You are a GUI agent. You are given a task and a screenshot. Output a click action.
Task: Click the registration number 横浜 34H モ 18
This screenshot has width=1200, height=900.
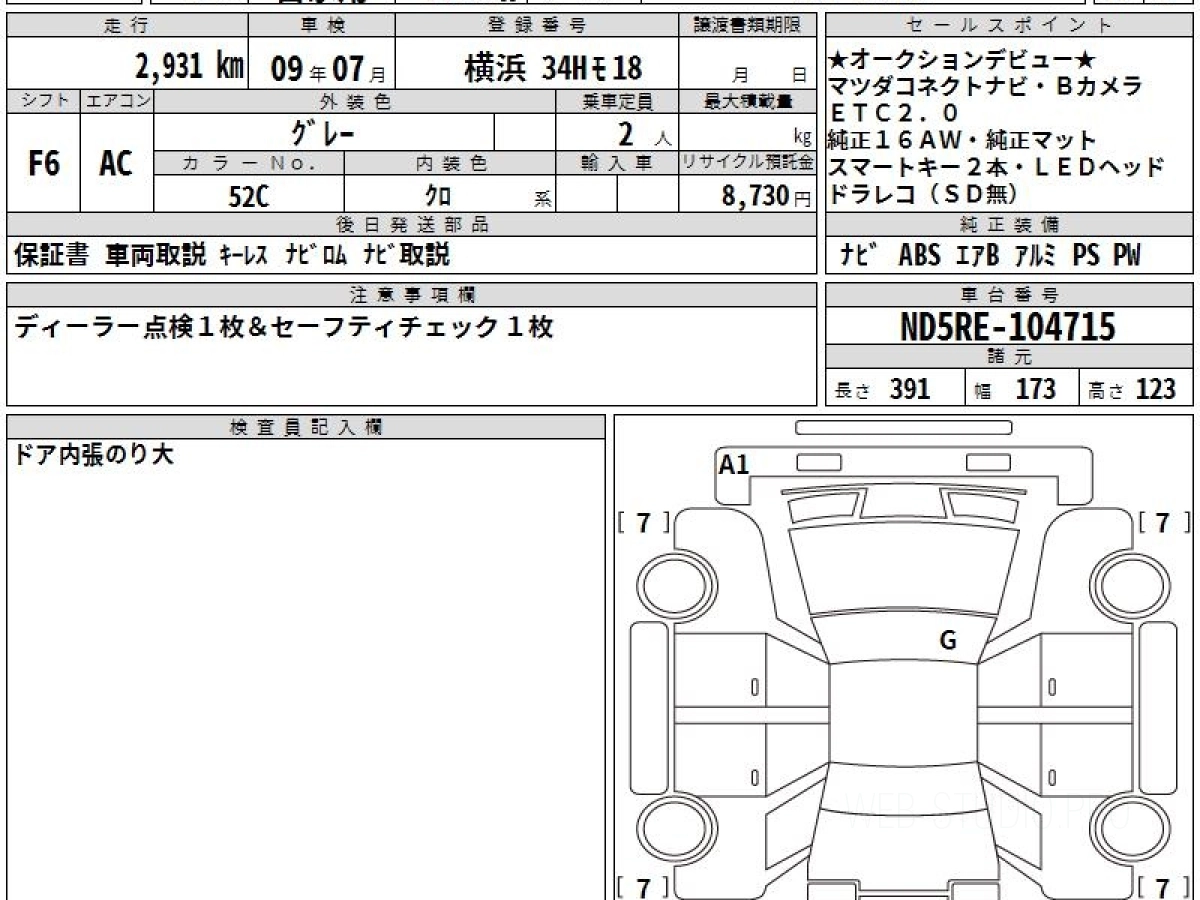[x=553, y=68]
